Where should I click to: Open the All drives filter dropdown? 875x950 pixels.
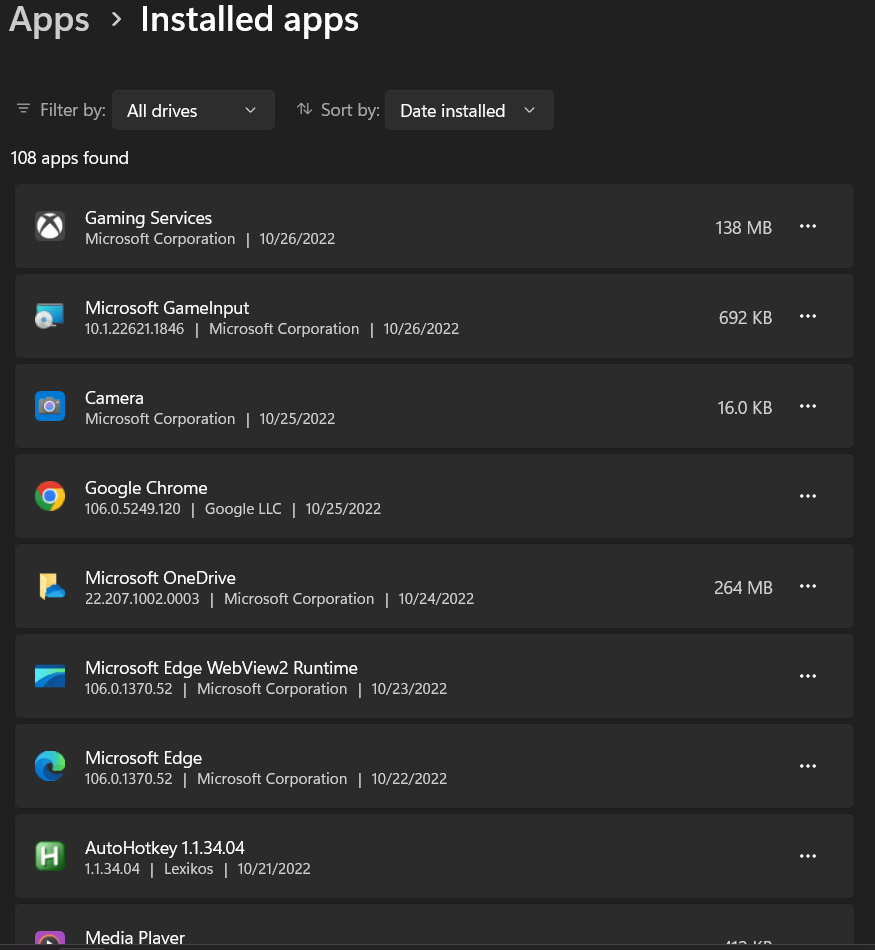tap(193, 110)
